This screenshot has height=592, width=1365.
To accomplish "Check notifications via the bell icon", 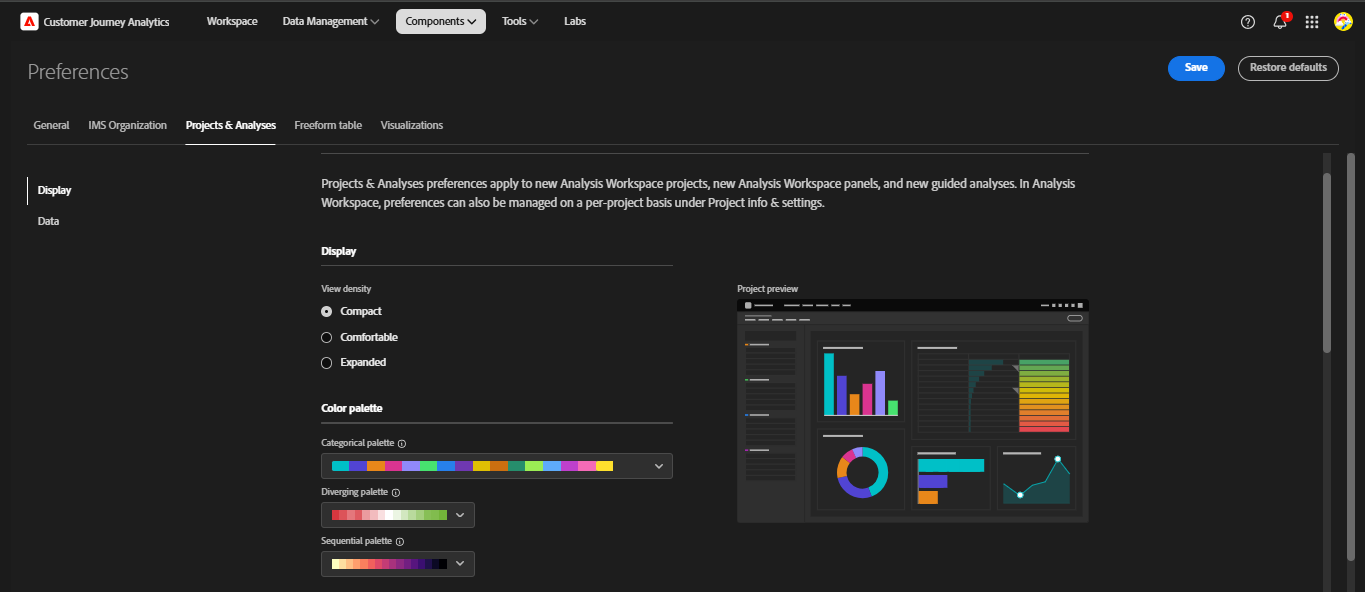I will click(1279, 21).
